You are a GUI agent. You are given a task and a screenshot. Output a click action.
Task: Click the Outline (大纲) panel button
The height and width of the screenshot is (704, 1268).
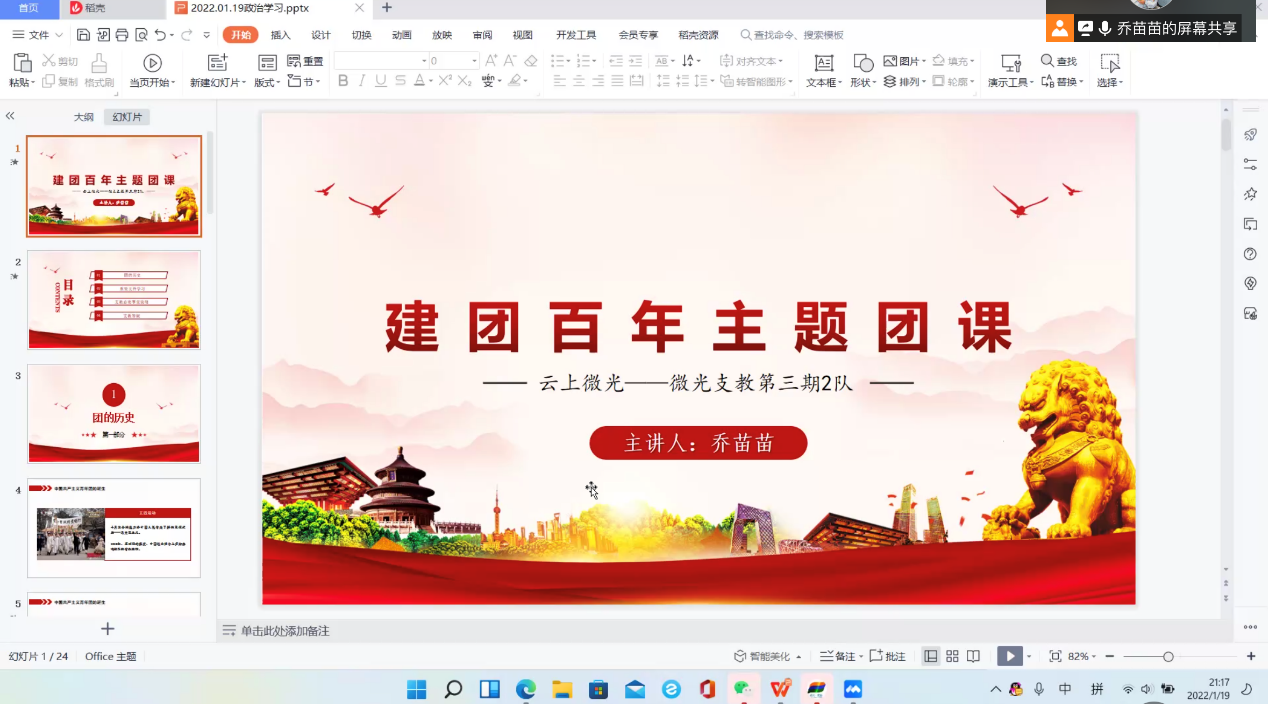click(84, 117)
